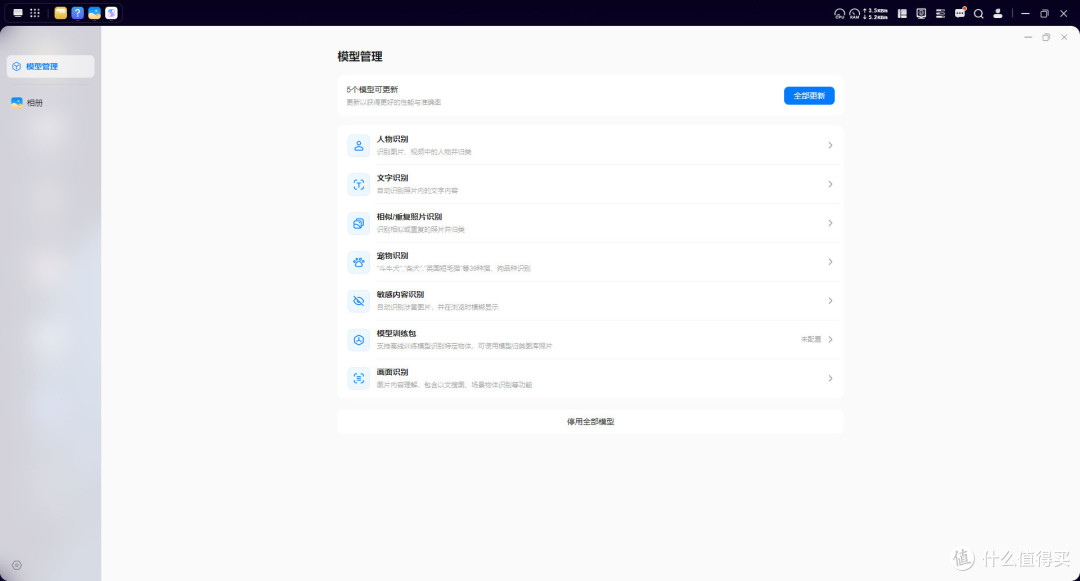Close the 模型管理 app window

[x=1064, y=37]
